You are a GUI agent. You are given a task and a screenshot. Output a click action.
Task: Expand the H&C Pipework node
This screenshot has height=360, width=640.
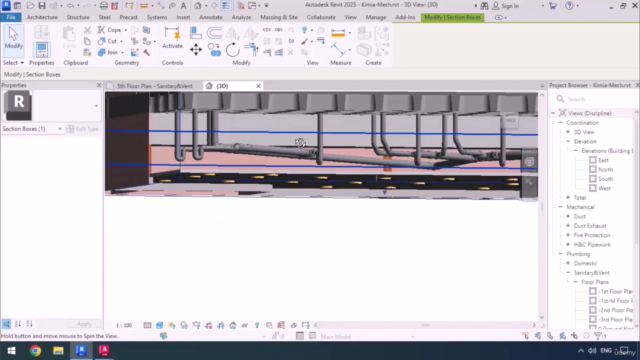point(568,244)
